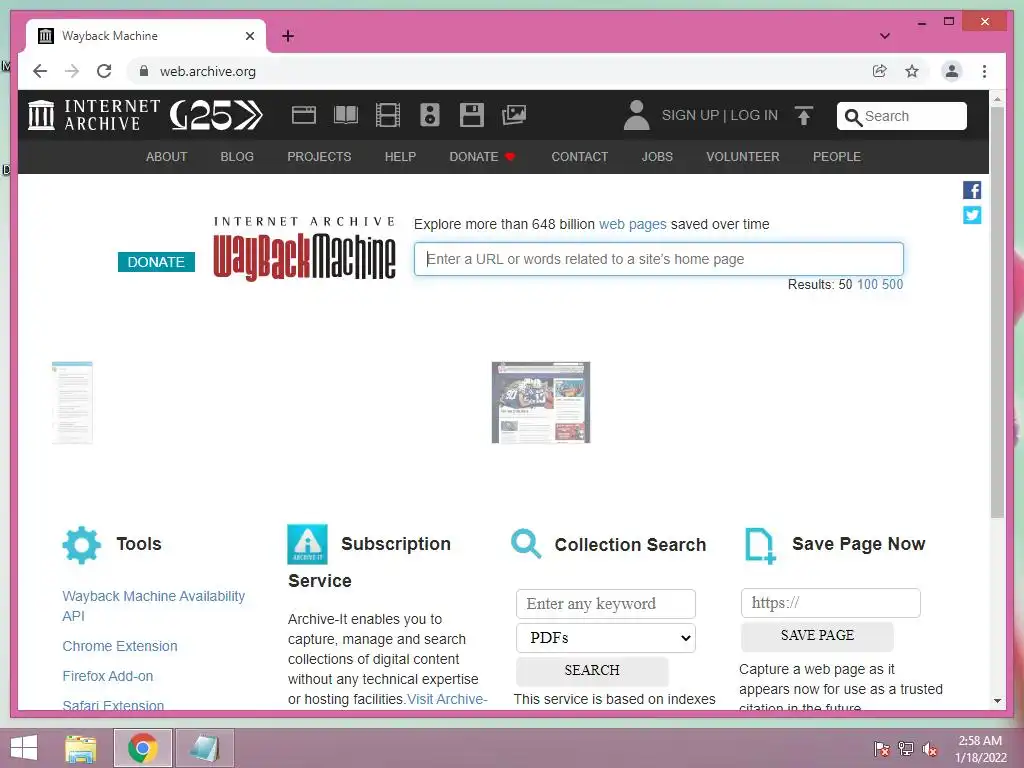Viewport: 1024px width, 768px height.
Task: Share page via Facebook icon
Action: 972,190
